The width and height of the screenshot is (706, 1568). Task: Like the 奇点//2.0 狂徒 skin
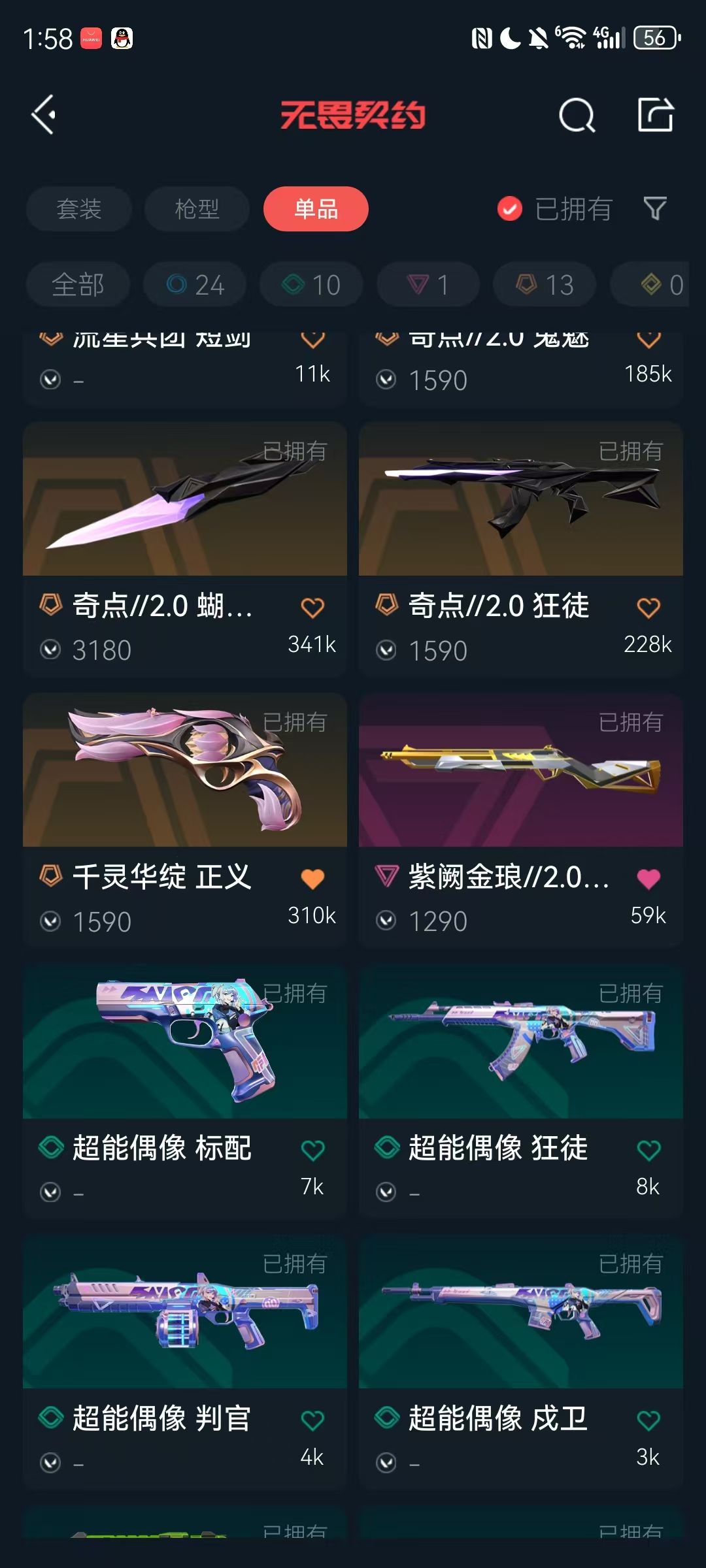tap(648, 608)
